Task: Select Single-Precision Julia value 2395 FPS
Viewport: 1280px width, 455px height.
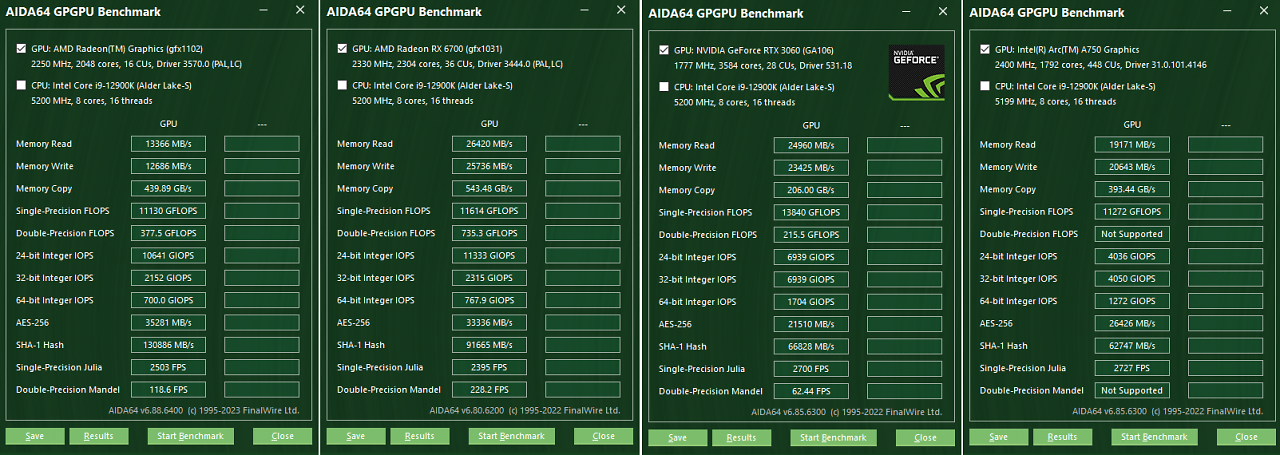Action: (x=489, y=367)
